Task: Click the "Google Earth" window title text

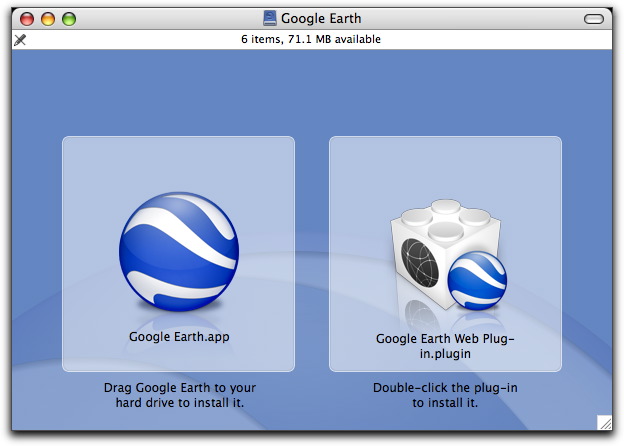Action: (x=322, y=18)
